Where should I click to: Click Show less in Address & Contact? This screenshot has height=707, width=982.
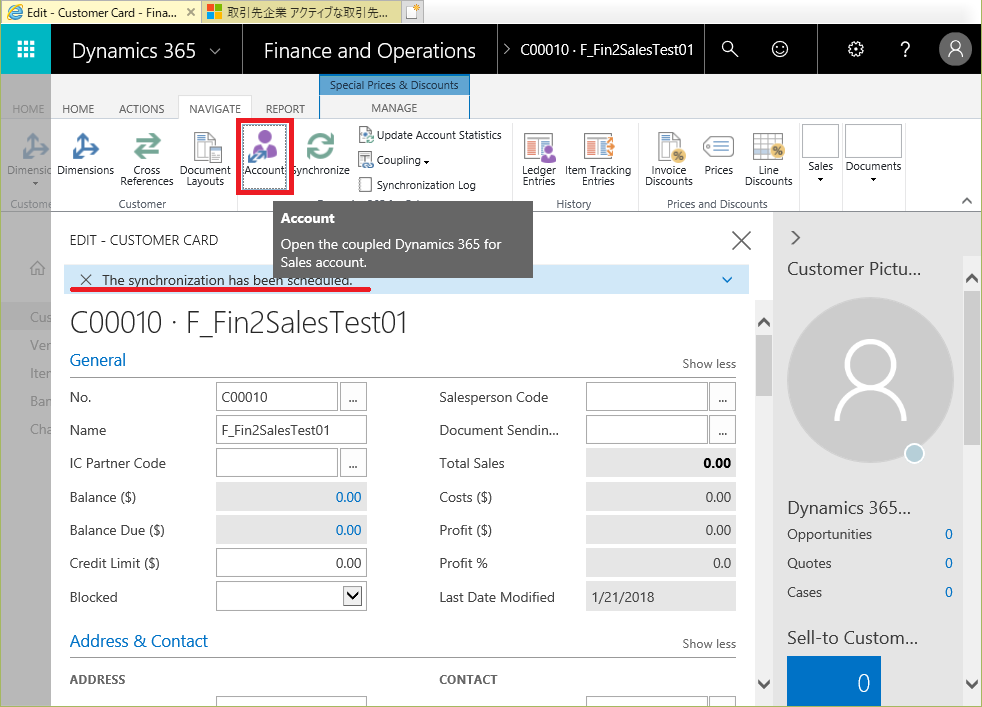point(709,644)
